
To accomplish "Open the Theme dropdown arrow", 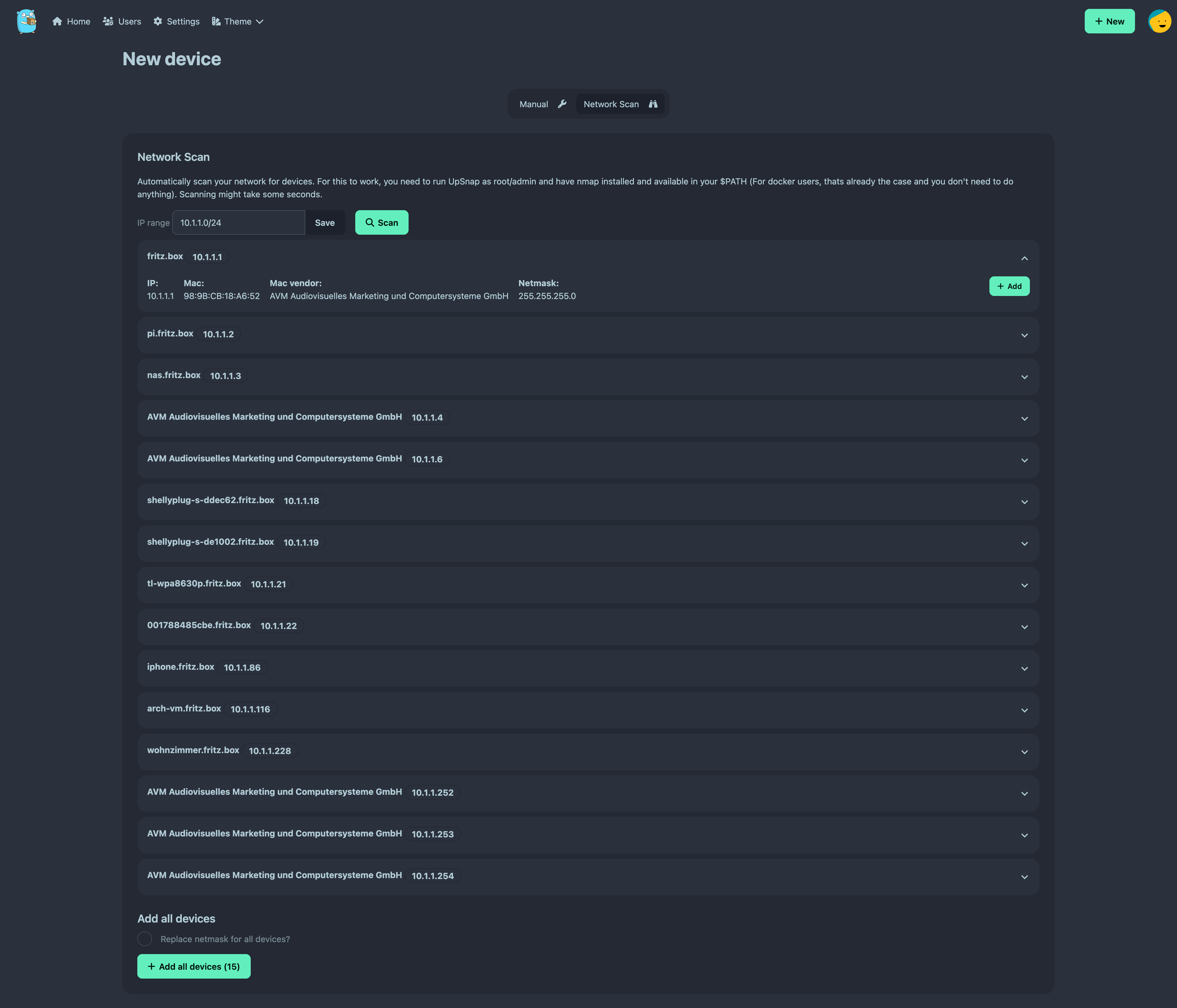I will [260, 21].
